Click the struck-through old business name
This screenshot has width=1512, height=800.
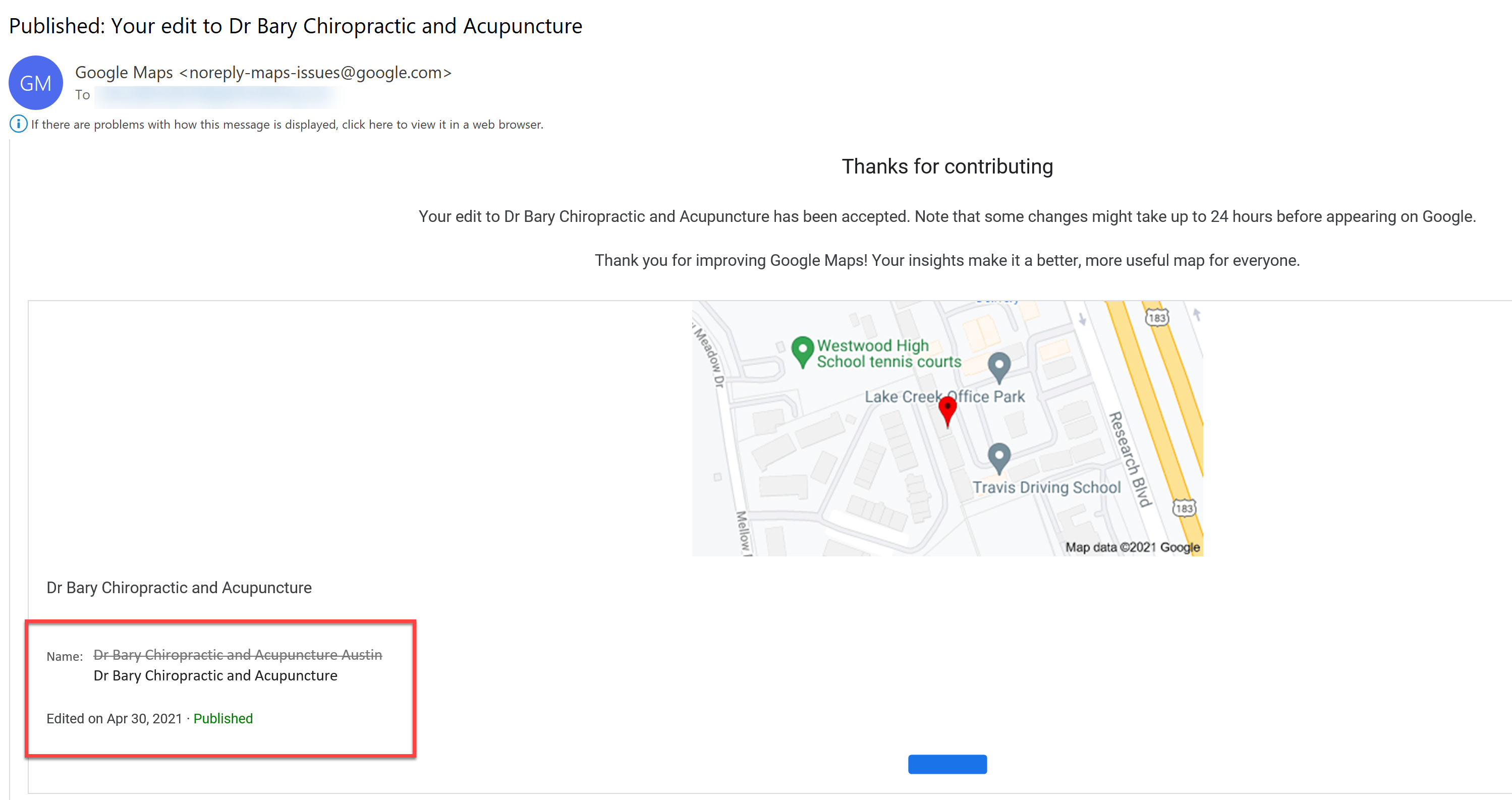coord(238,654)
